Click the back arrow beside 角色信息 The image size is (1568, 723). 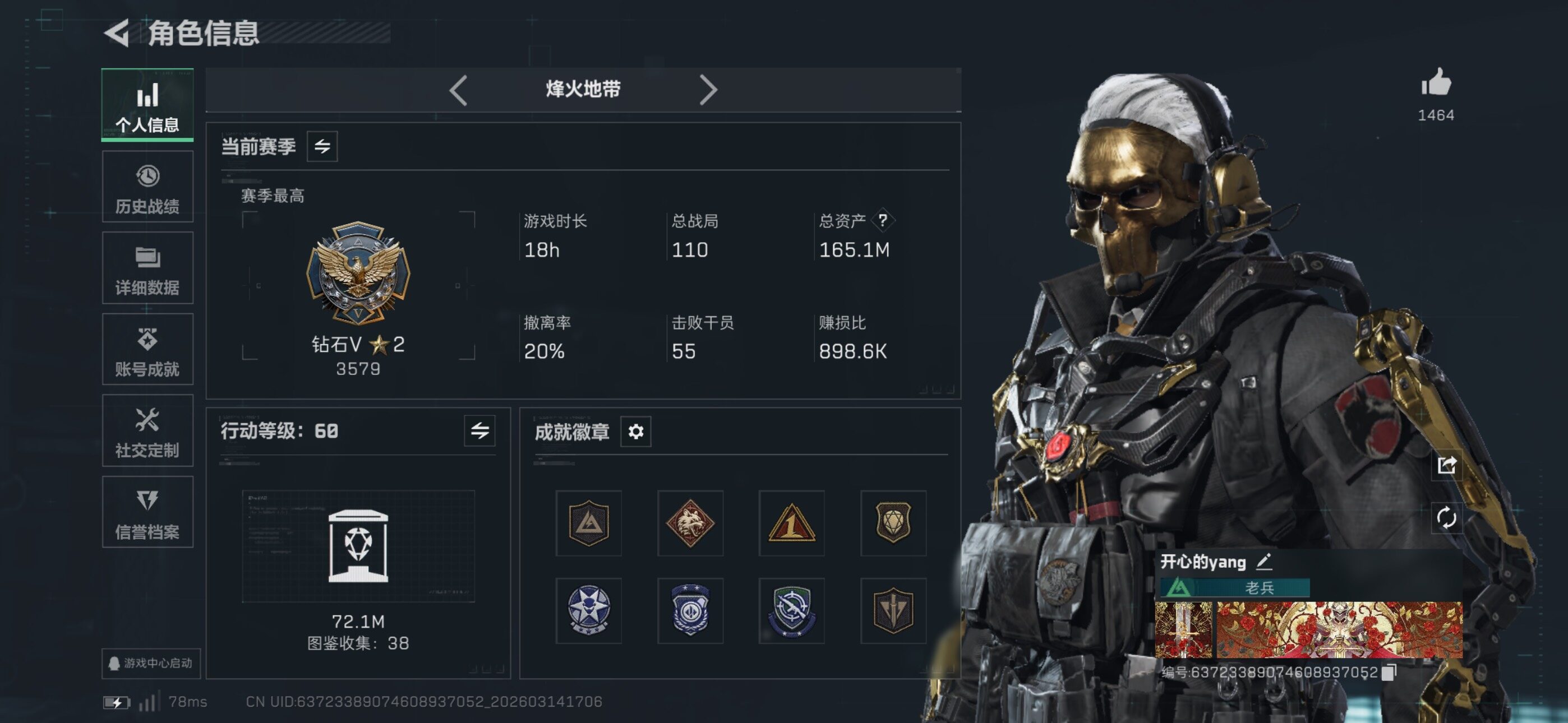(117, 33)
